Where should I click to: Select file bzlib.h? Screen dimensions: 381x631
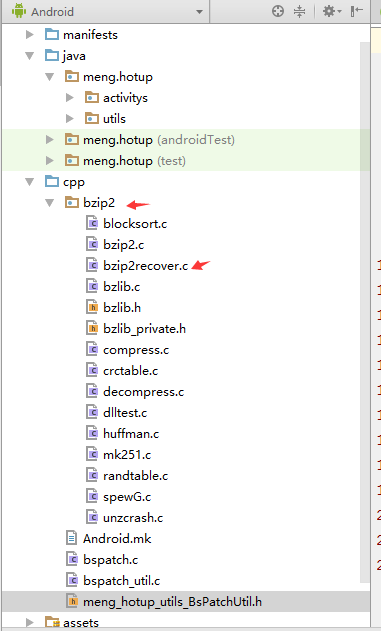point(122,308)
